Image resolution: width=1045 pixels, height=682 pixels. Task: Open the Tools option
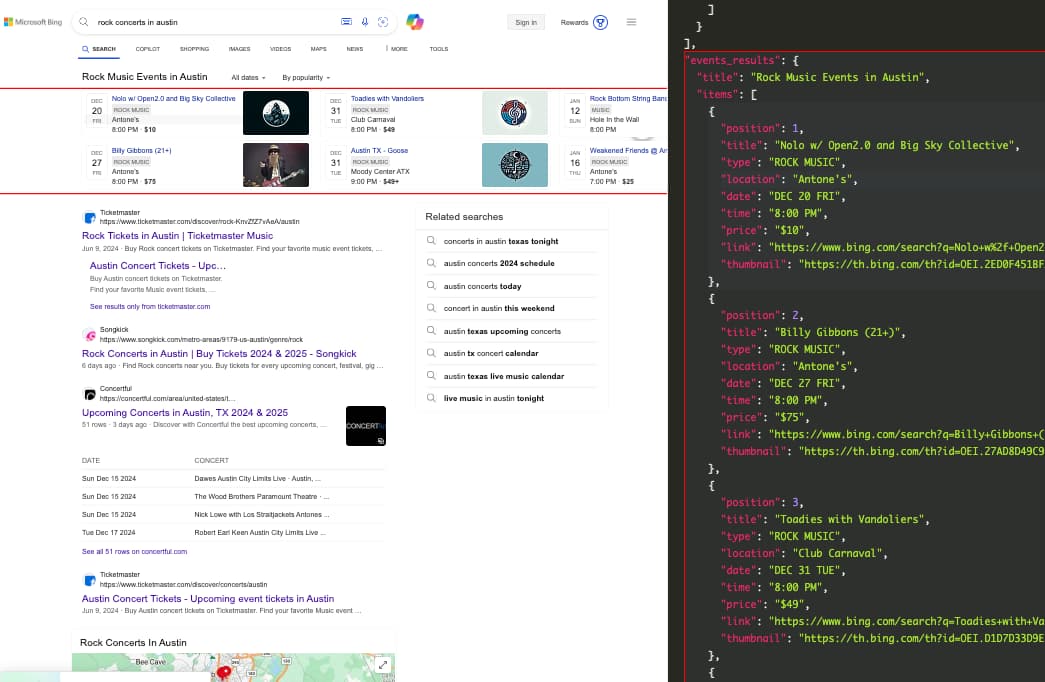[x=439, y=49]
